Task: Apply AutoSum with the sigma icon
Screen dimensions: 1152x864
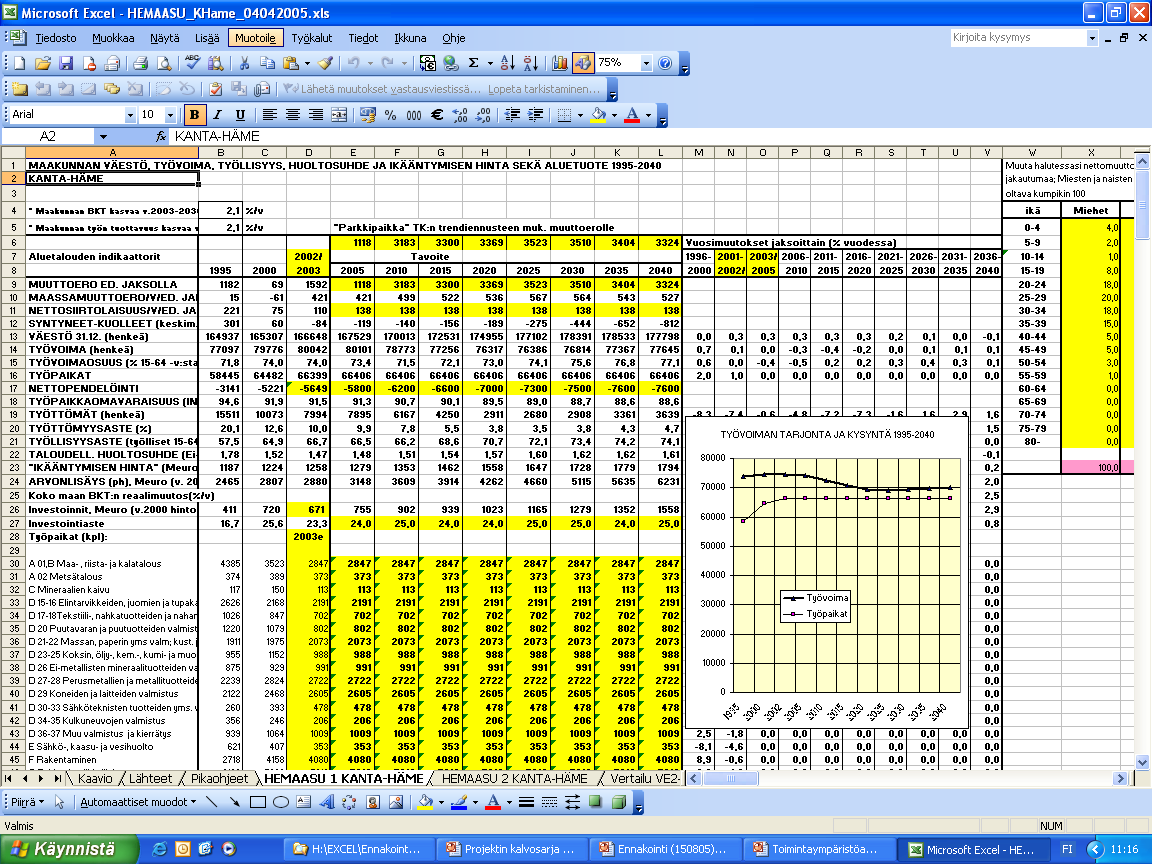Action: pyautogui.click(x=474, y=64)
